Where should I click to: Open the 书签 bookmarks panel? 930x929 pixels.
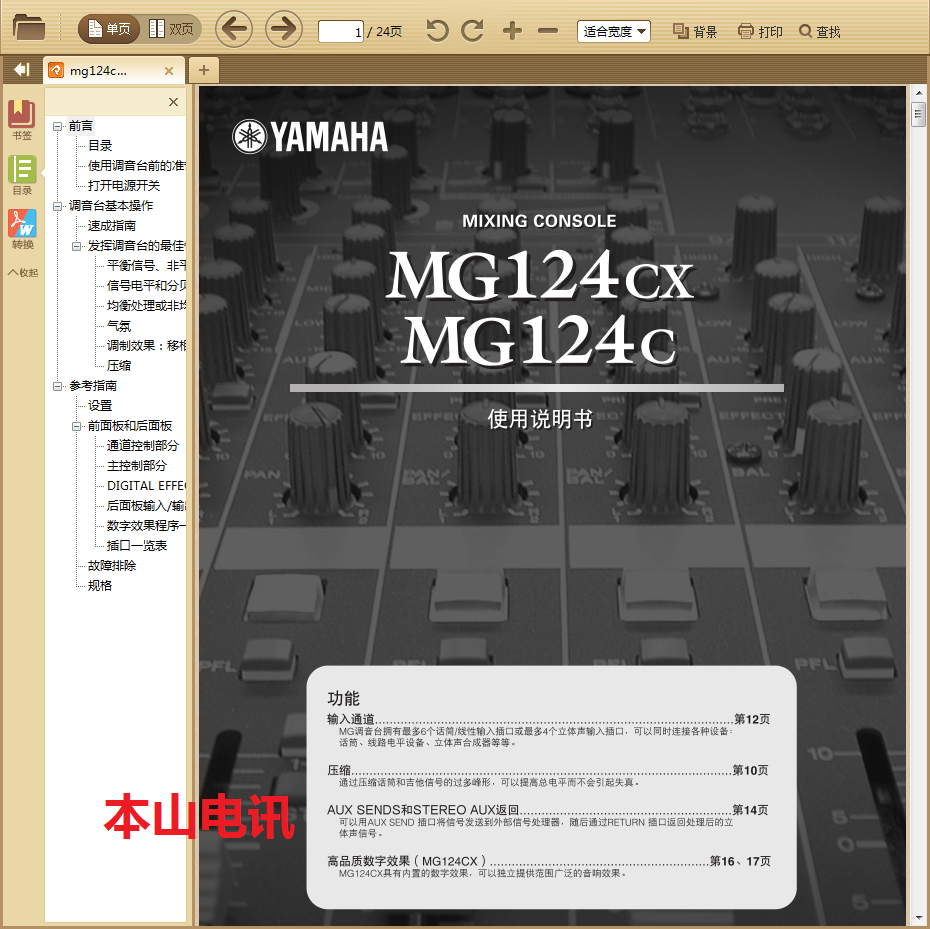pyautogui.click(x=22, y=120)
